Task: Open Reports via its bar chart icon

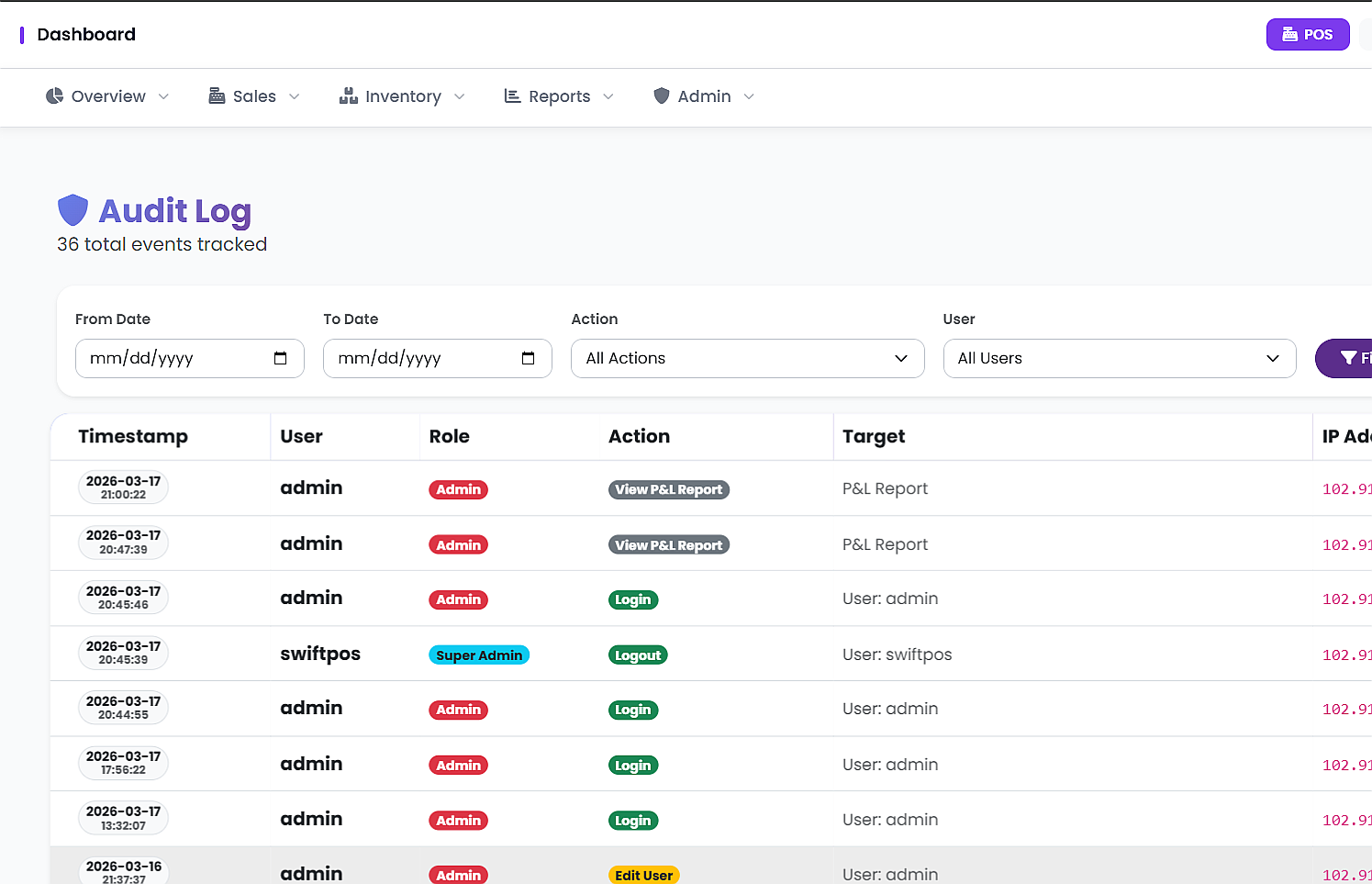Action: [x=512, y=95]
